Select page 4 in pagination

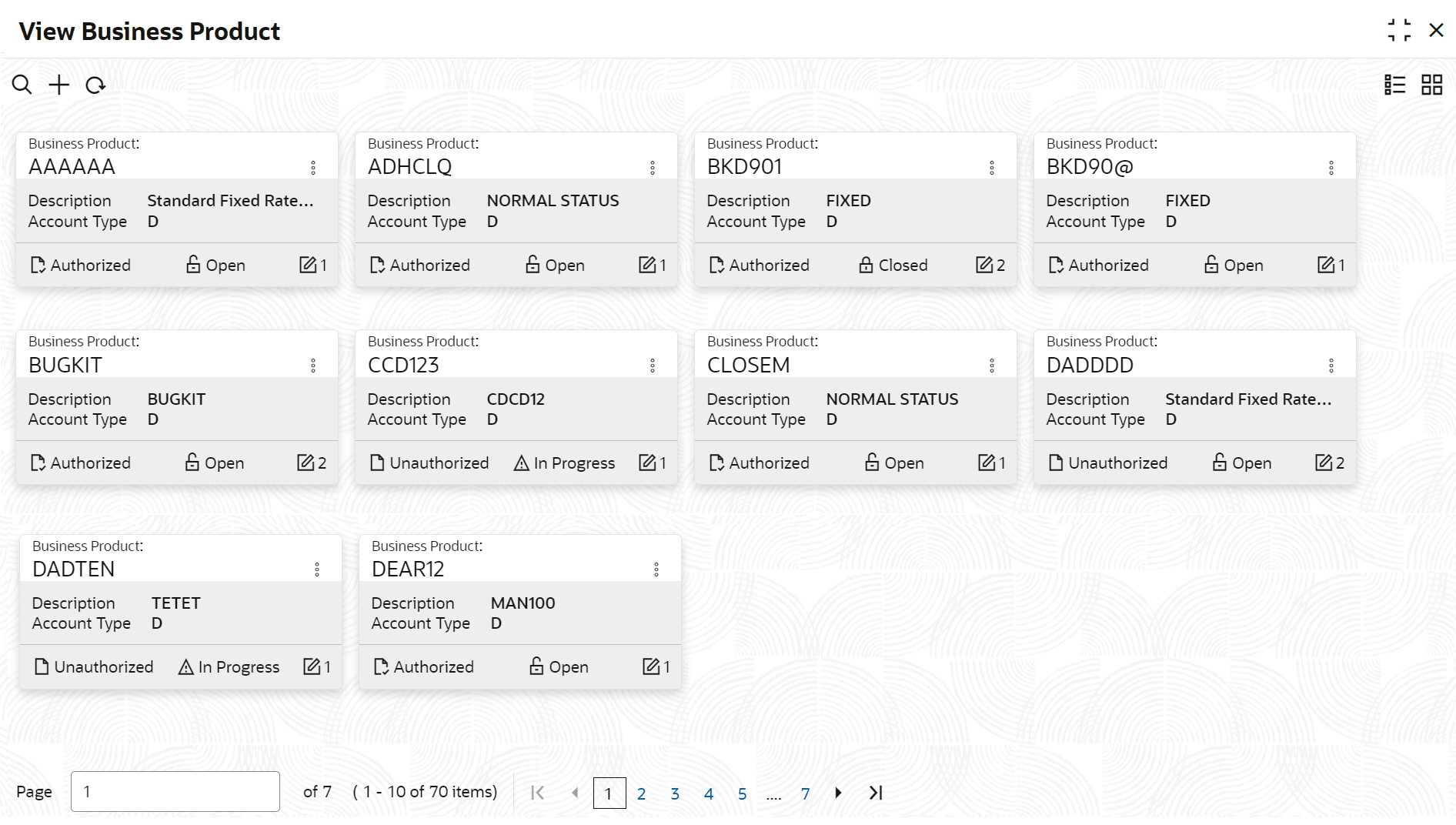pos(709,793)
